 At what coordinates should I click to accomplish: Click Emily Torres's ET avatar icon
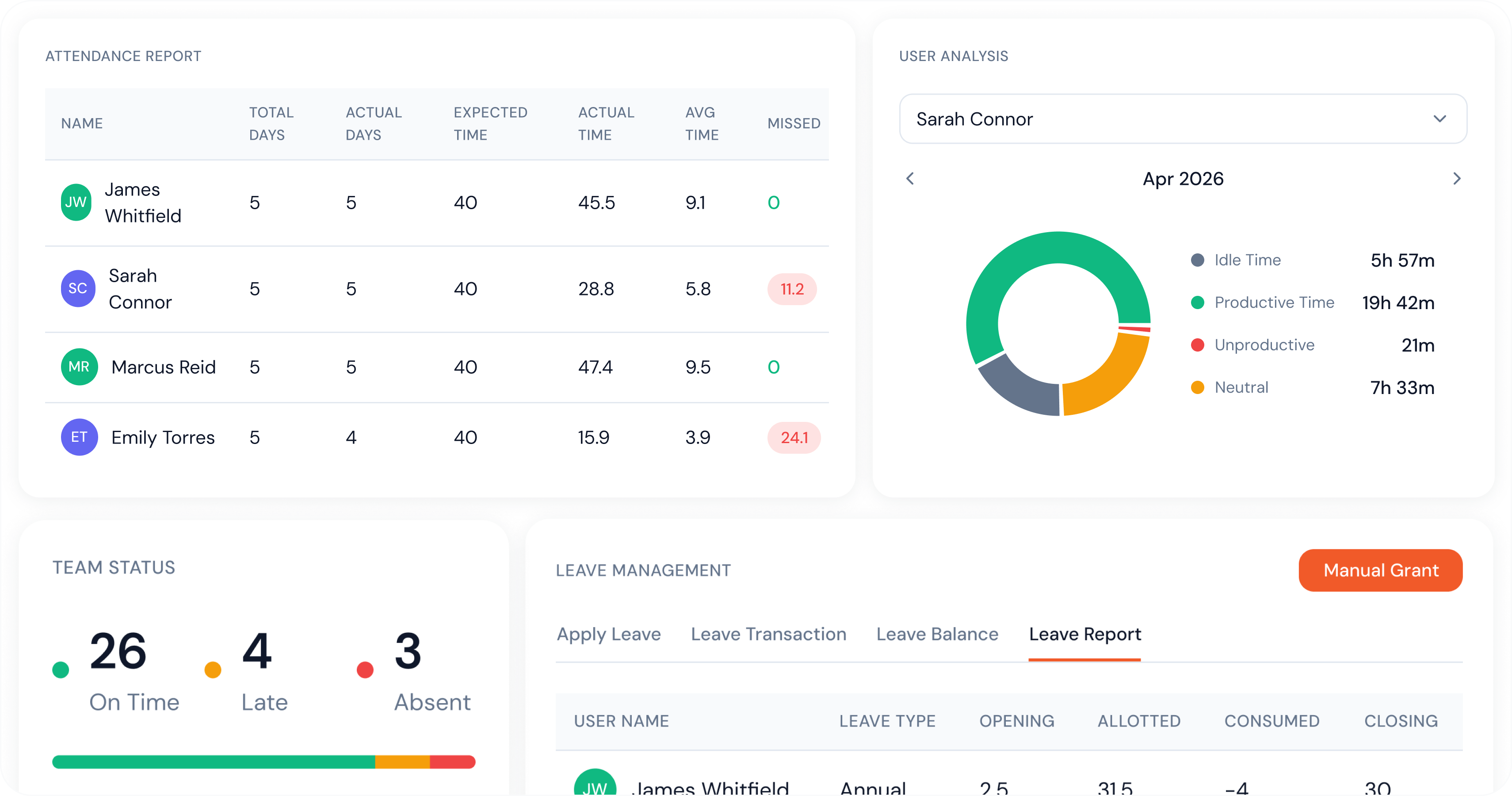pos(79,437)
